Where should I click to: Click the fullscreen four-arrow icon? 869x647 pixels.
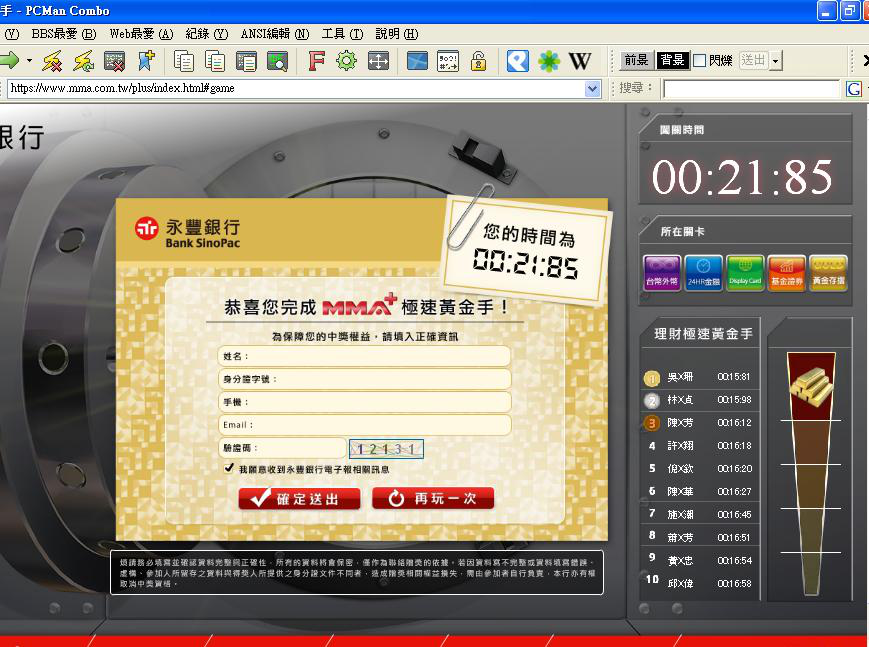pyautogui.click(x=378, y=60)
